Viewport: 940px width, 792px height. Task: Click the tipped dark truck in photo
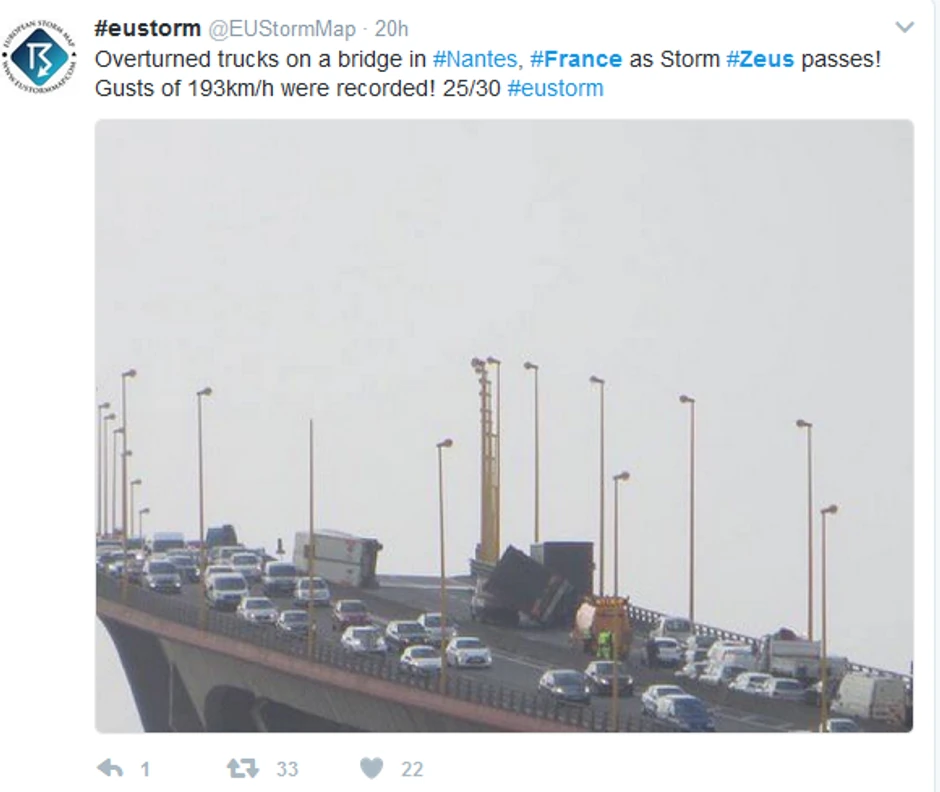531,586
